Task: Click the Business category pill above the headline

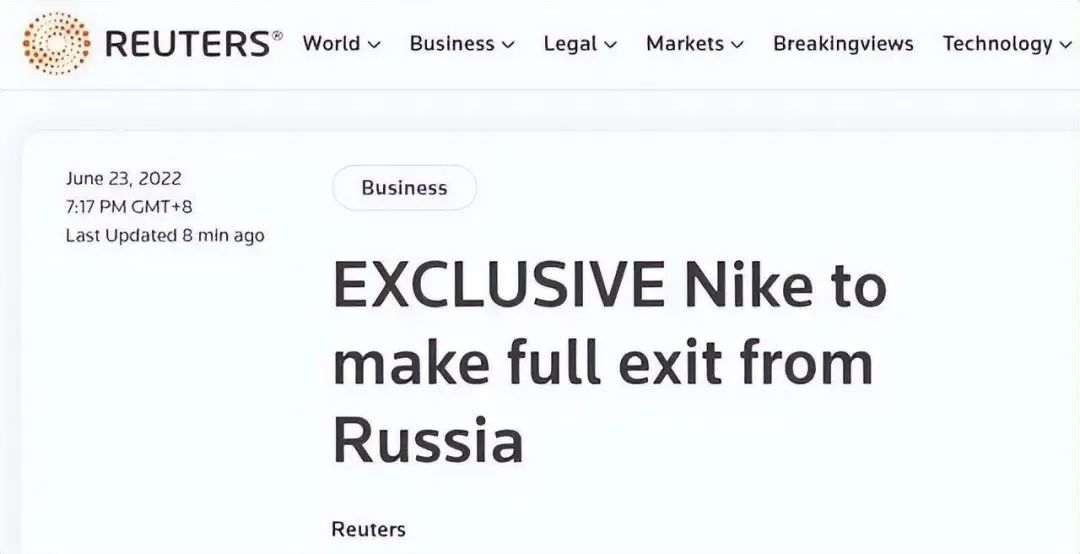Action: (404, 187)
